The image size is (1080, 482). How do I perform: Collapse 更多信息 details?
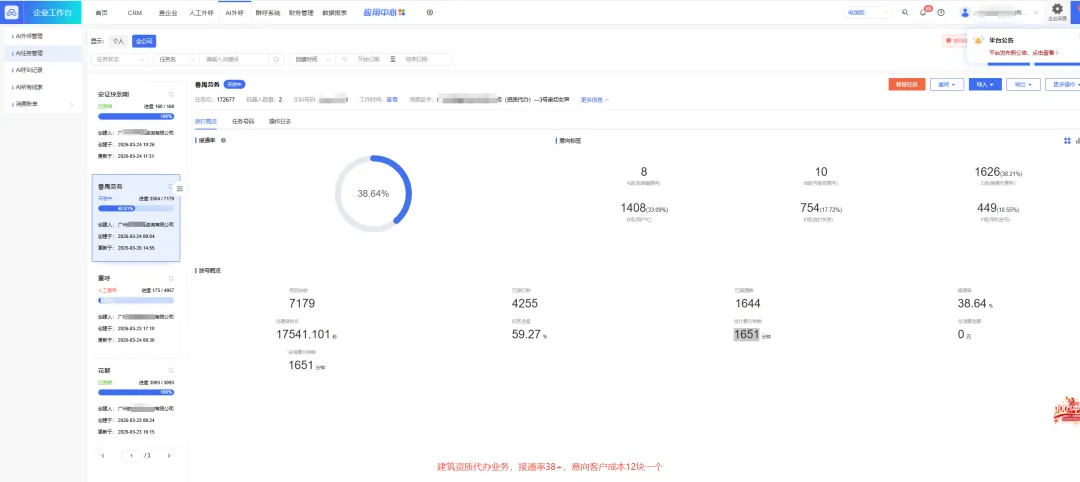(595, 100)
